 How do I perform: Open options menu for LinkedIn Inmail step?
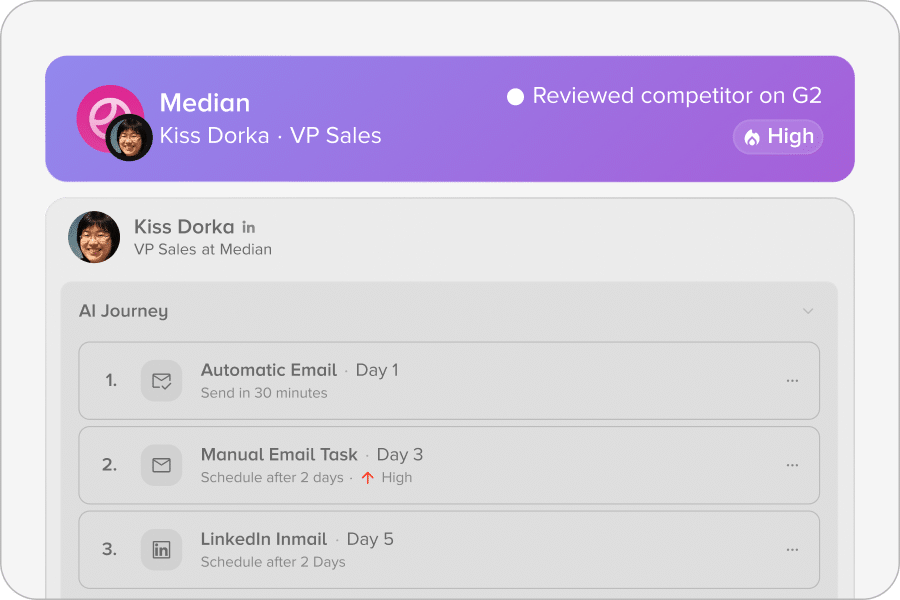792,549
